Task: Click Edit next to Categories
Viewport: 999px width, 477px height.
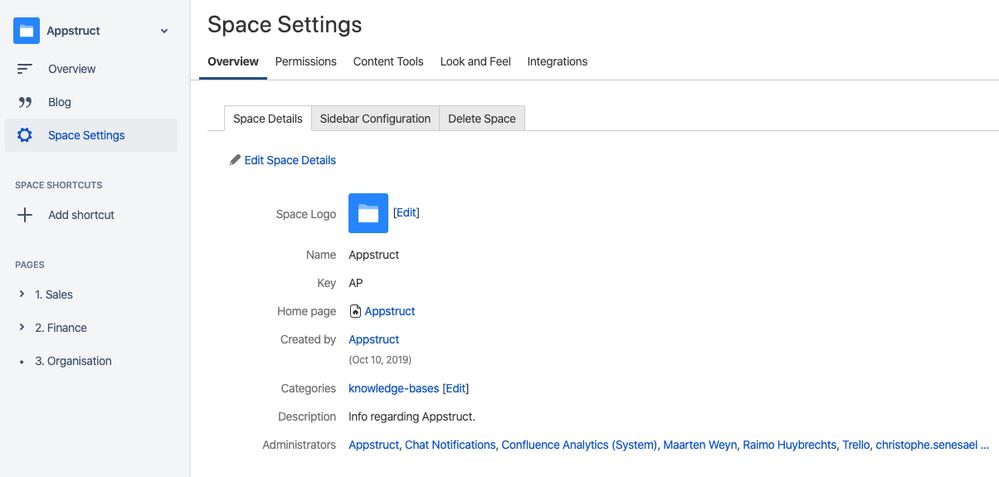Action: pos(456,388)
